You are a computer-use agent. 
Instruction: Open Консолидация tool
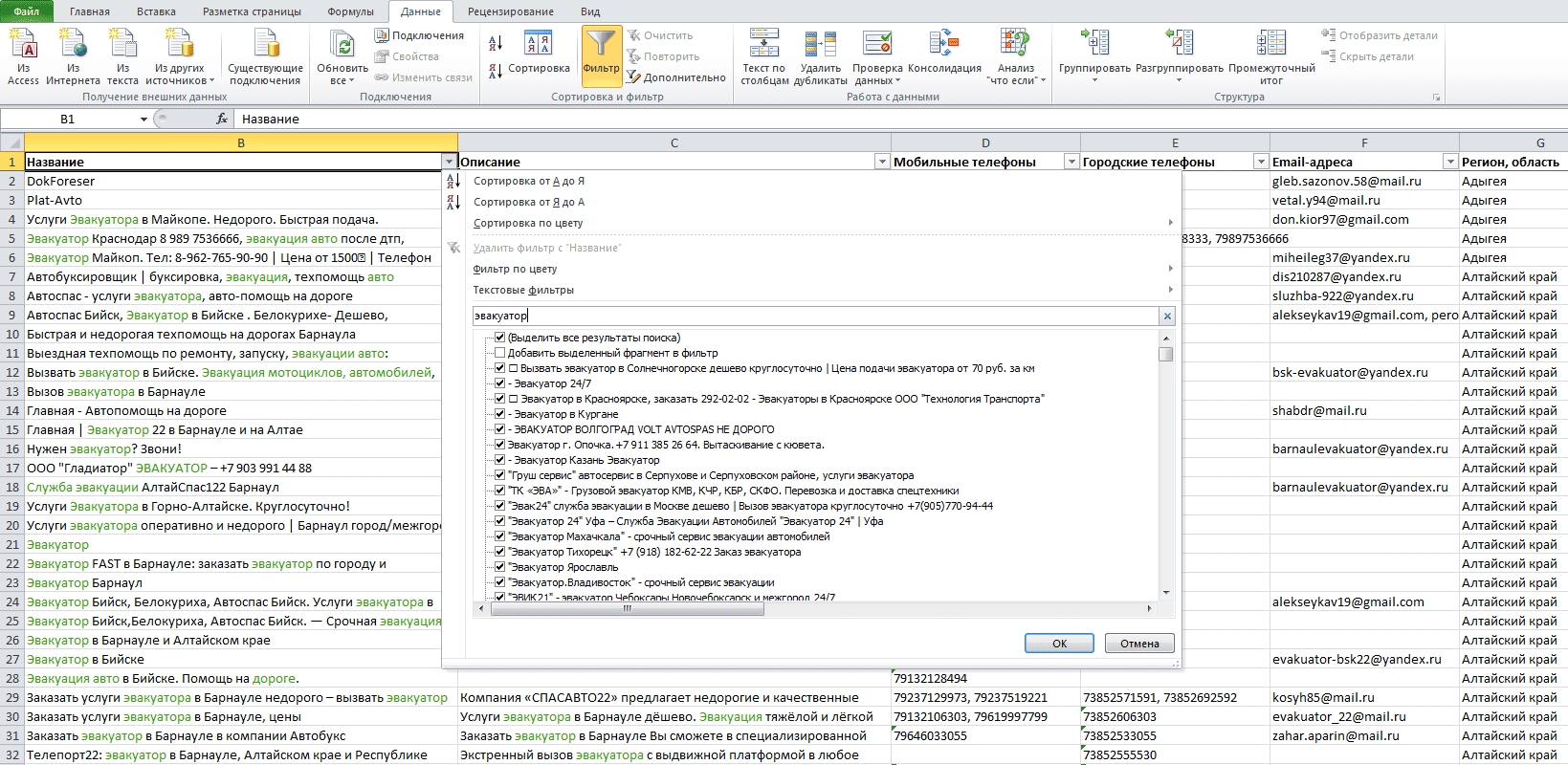[944, 53]
